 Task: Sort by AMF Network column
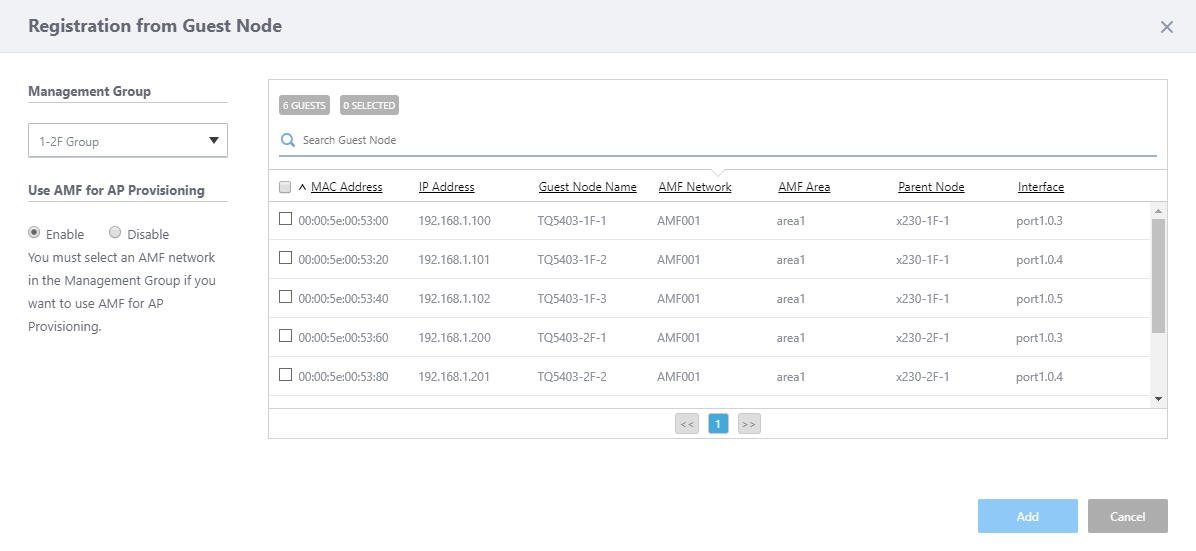click(x=695, y=187)
